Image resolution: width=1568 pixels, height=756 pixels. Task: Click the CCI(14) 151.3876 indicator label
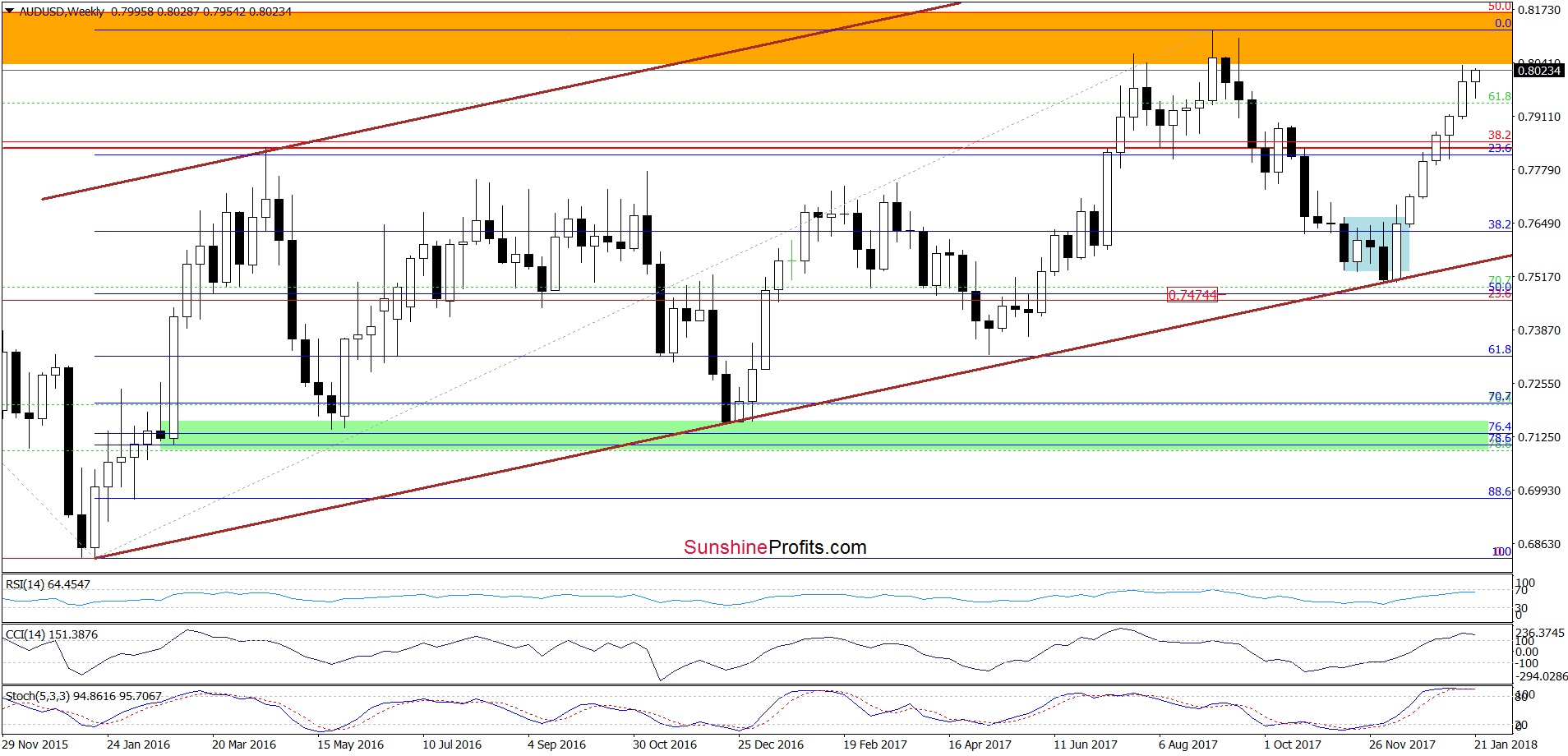[x=52, y=634]
